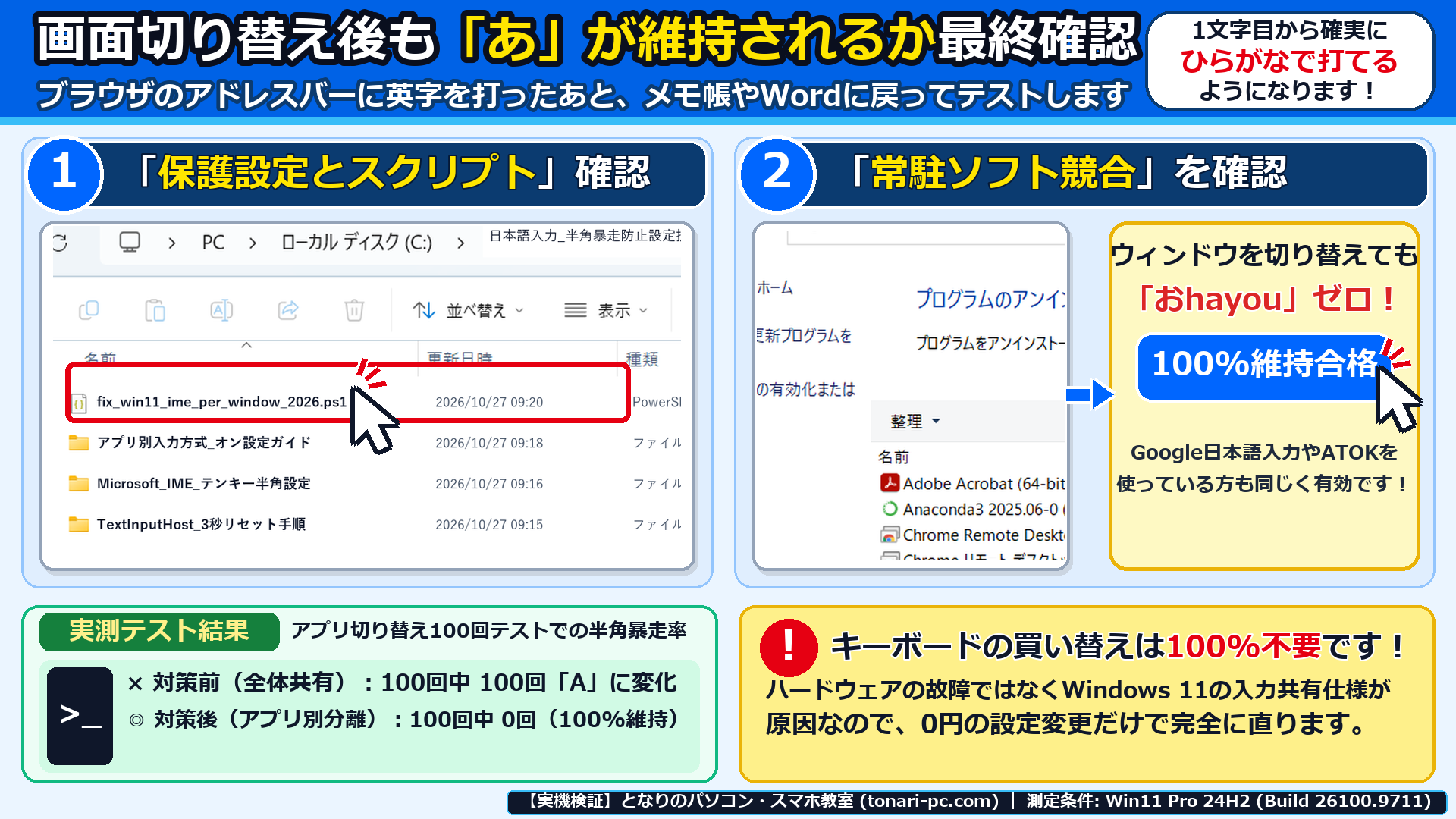Click ローカル ディスク (C:) breadcrumb segment
The height and width of the screenshot is (819, 1456).
[356, 243]
